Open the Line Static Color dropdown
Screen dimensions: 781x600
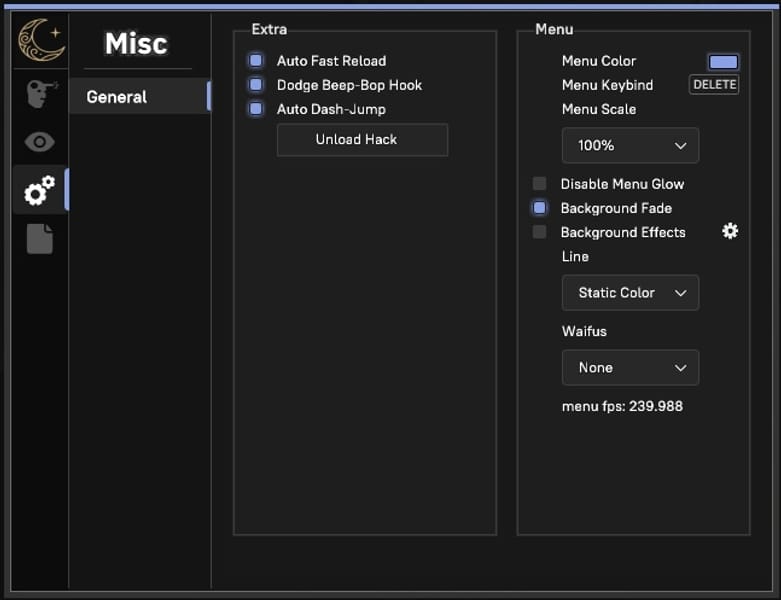pyautogui.click(x=630, y=293)
